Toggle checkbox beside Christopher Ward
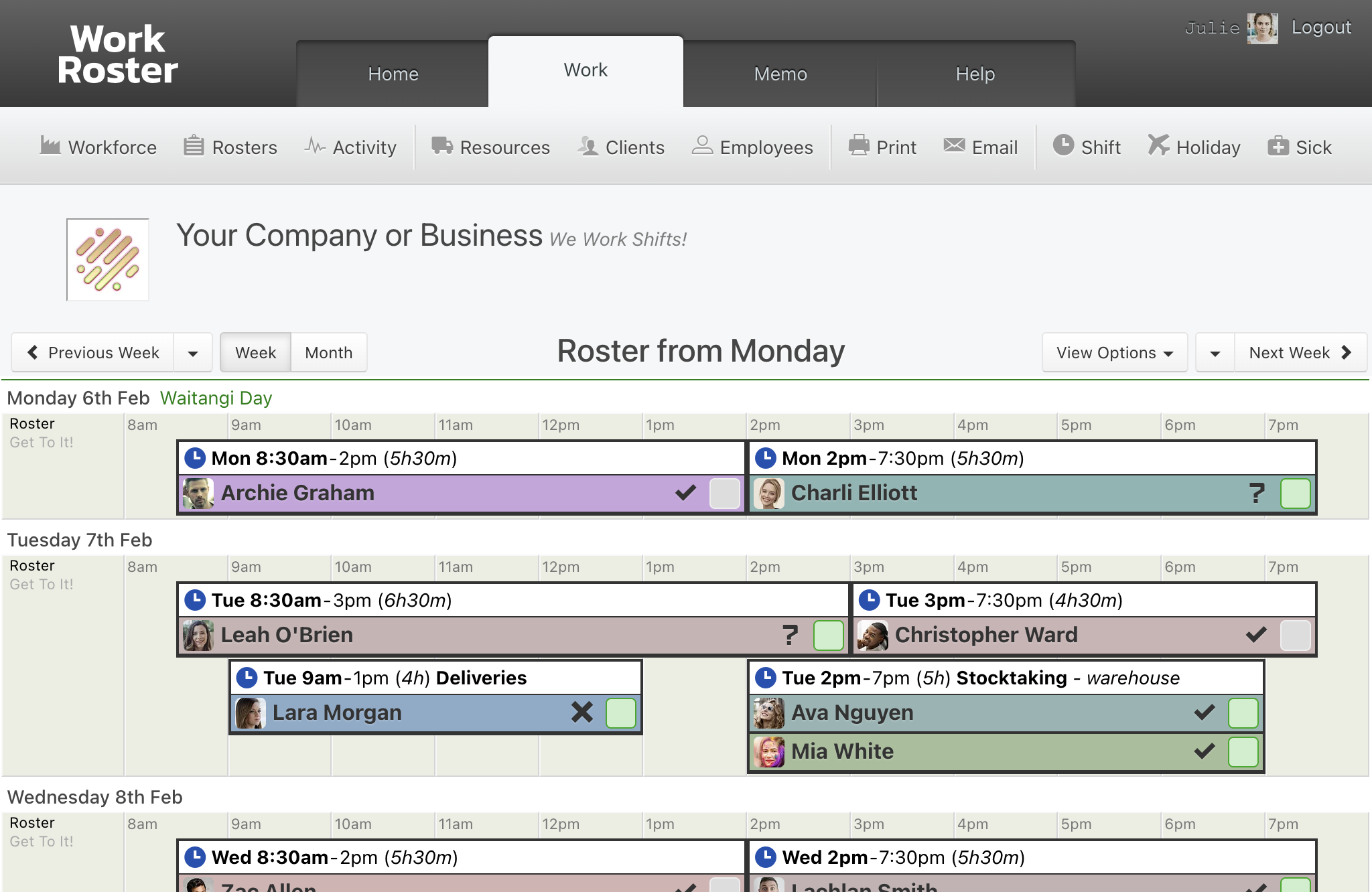1372x892 pixels. [x=1296, y=636]
